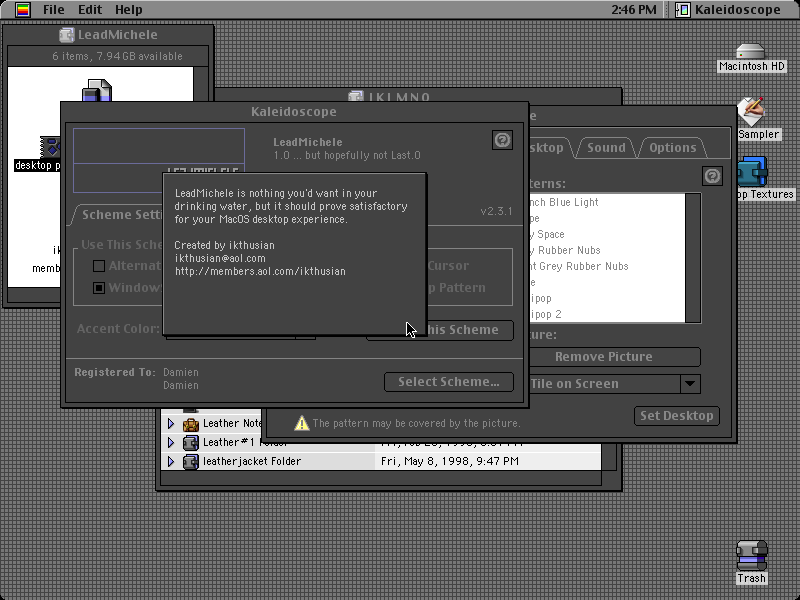Image resolution: width=800 pixels, height=600 pixels.
Task: Click the Remove Picture button
Action: point(614,357)
